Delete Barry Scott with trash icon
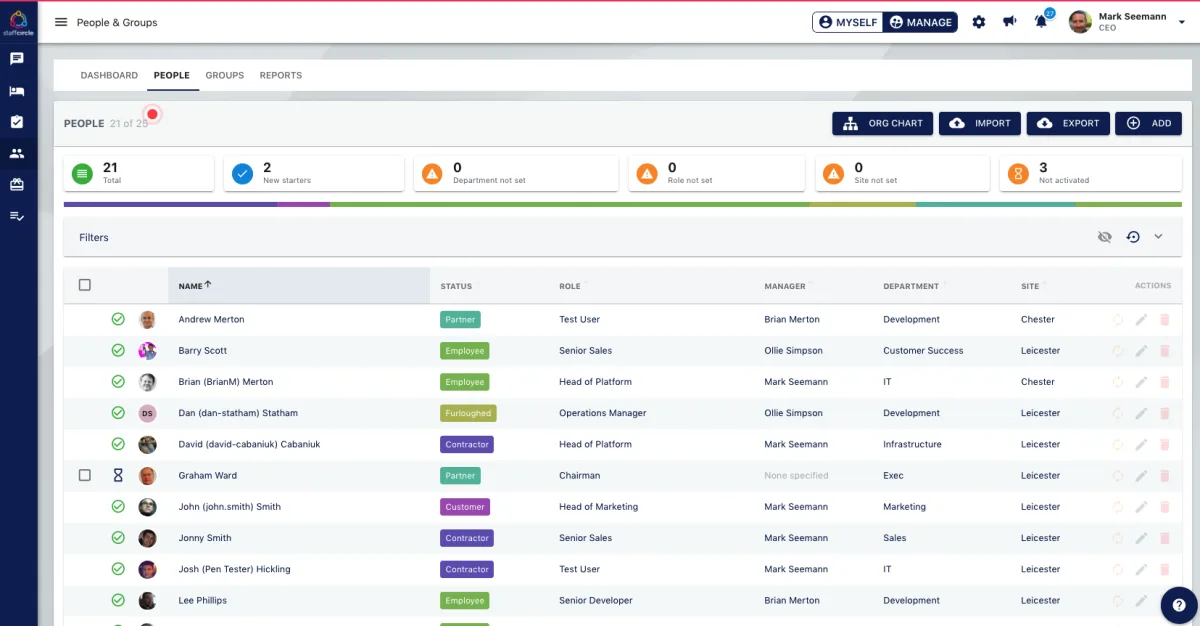This screenshot has width=1200, height=626. tap(1164, 351)
